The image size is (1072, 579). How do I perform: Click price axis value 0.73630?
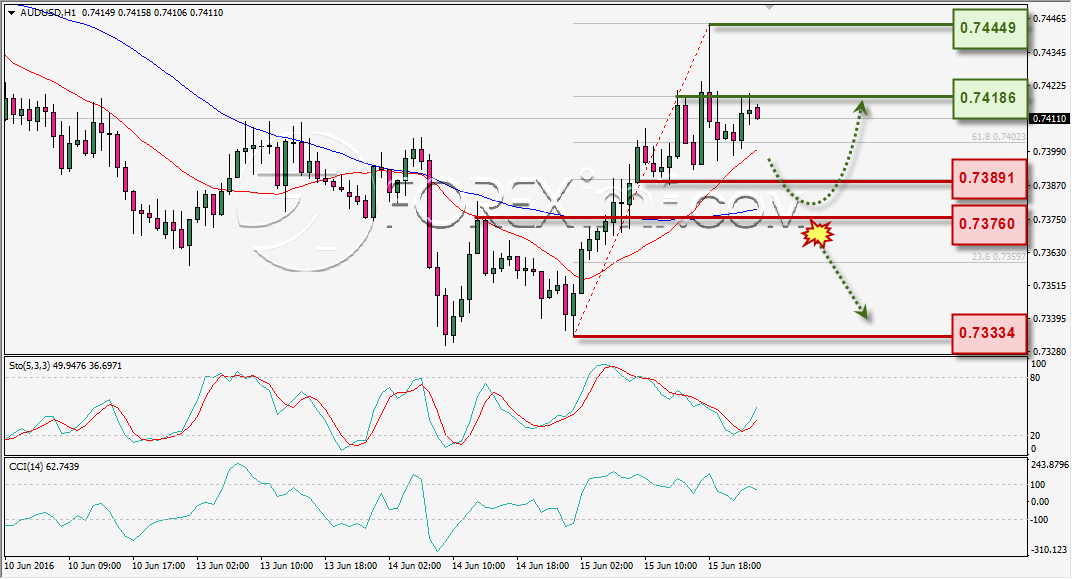[x=1049, y=252]
